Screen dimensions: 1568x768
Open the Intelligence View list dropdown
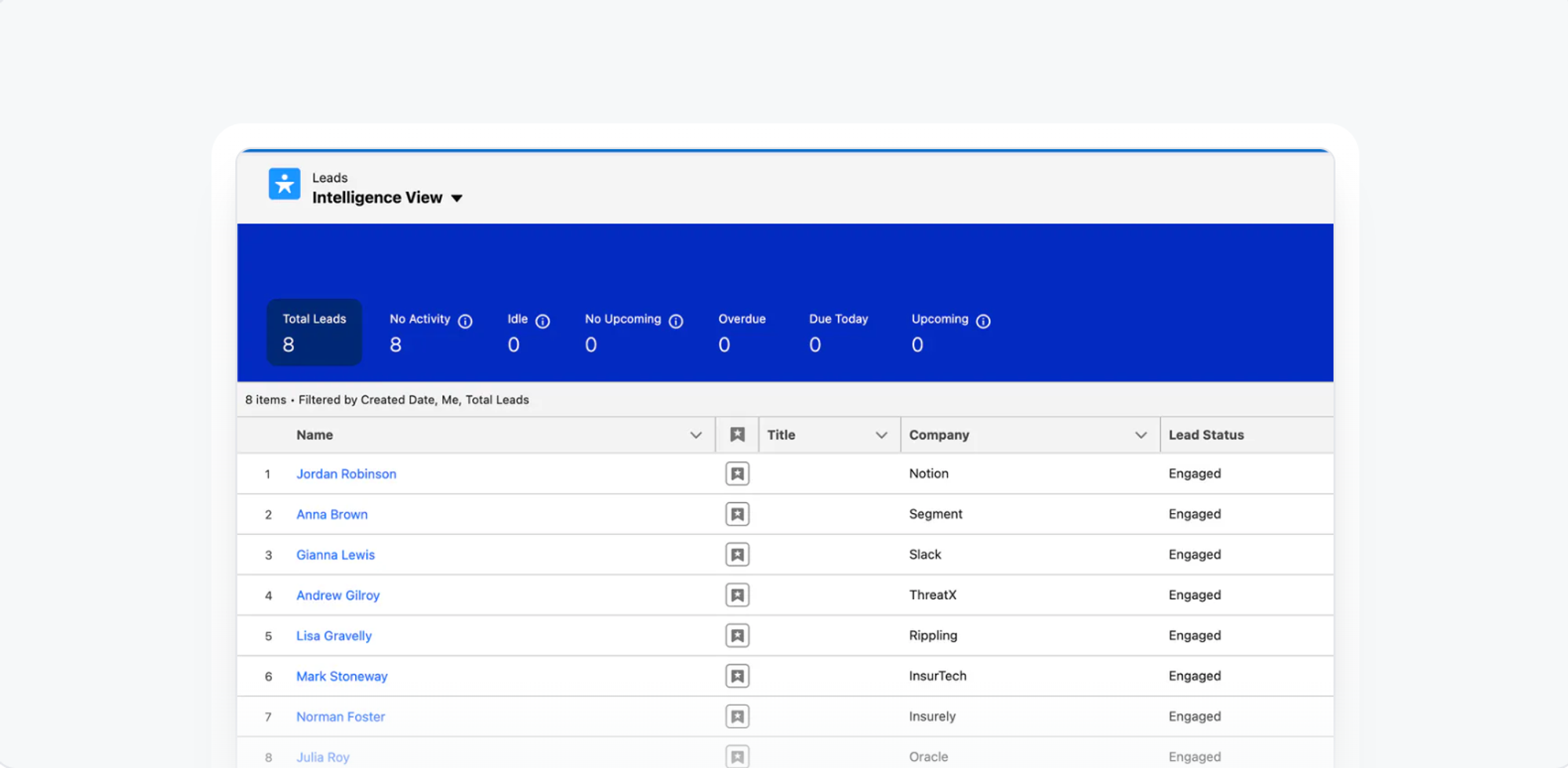click(x=456, y=198)
